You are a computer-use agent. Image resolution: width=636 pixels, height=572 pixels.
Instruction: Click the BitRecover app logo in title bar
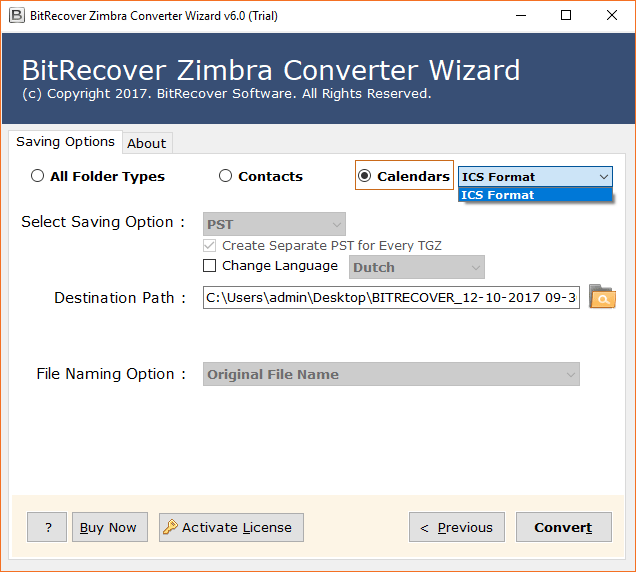pyautogui.click(x=17, y=16)
